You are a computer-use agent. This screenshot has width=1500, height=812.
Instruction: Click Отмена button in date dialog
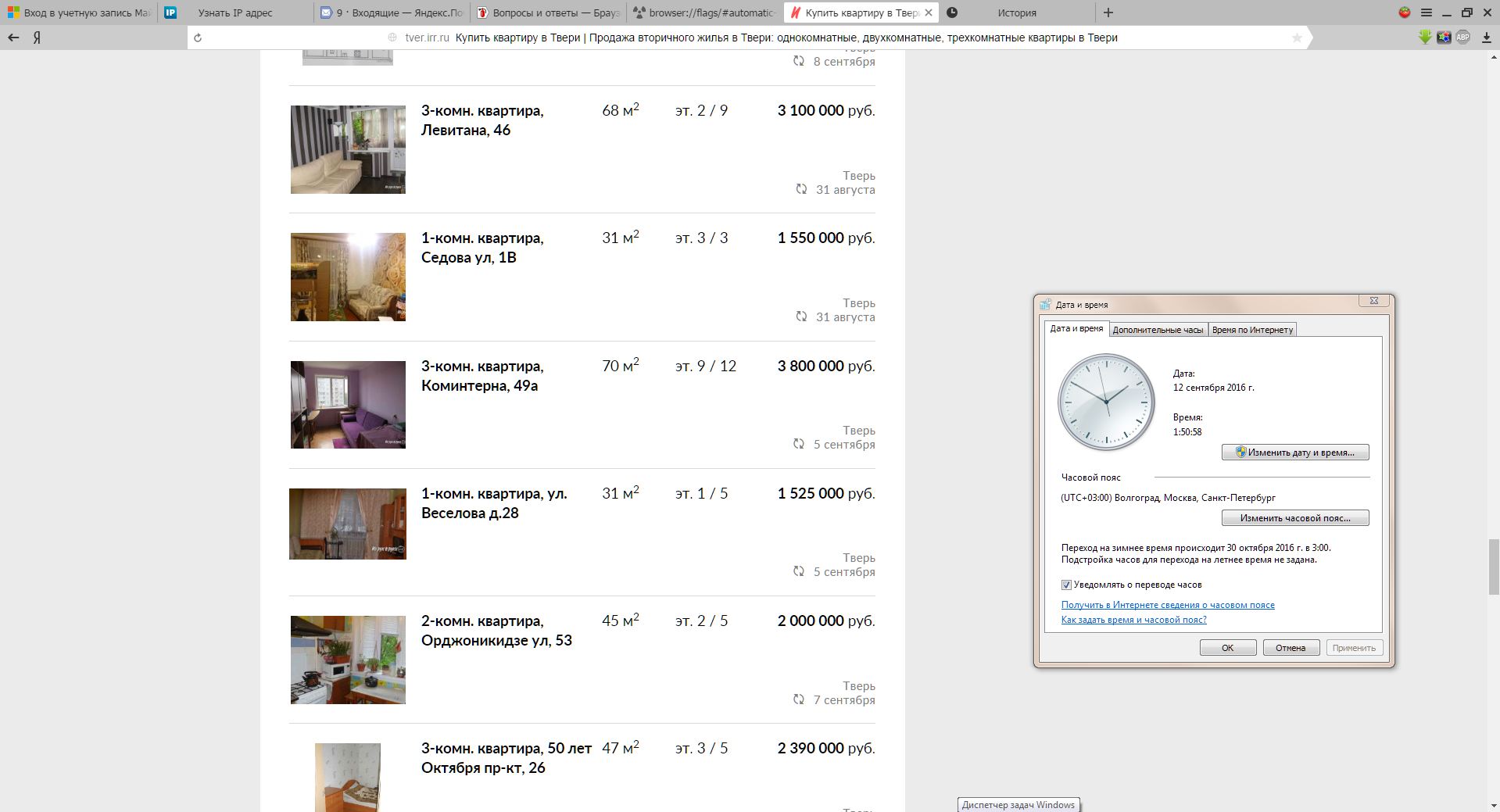tap(1291, 648)
